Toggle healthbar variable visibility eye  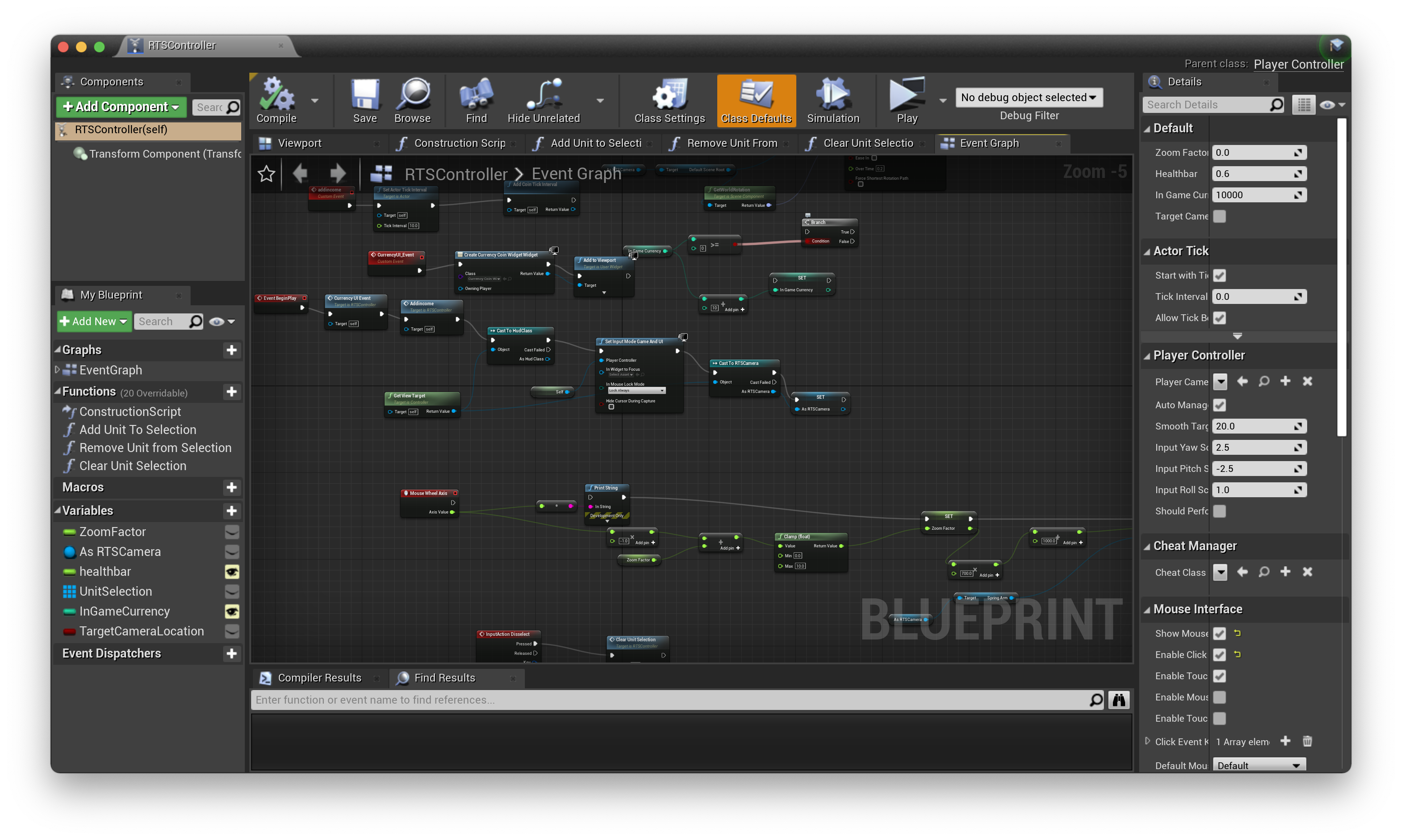pyautogui.click(x=232, y=572)
